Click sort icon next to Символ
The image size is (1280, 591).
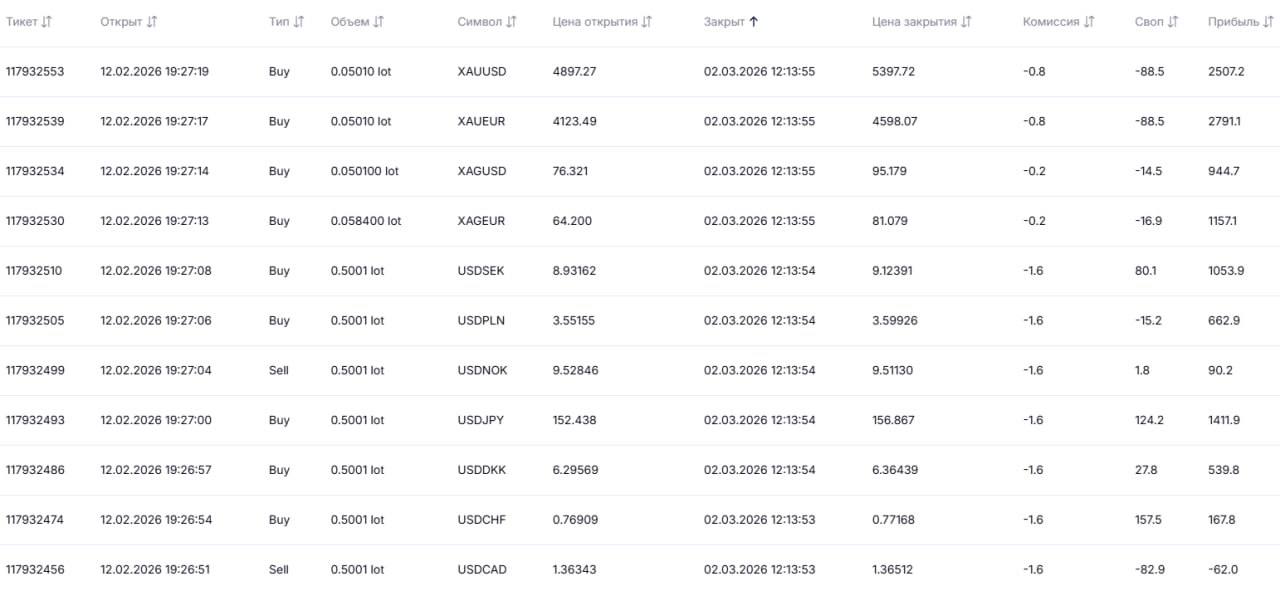click(x=511, y=22)
